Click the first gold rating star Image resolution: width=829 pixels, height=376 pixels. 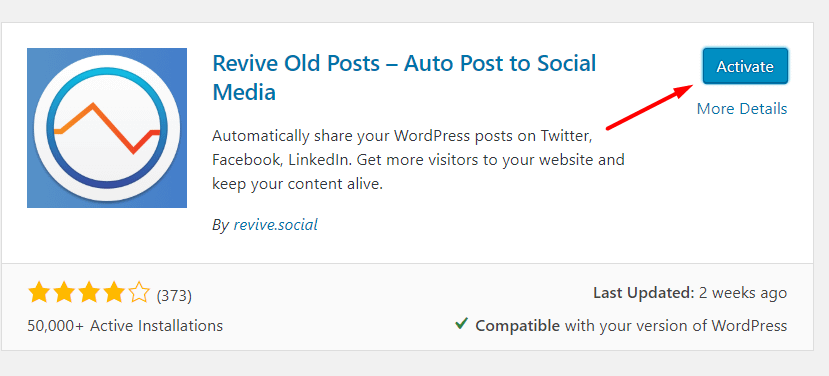coord(38,292)
